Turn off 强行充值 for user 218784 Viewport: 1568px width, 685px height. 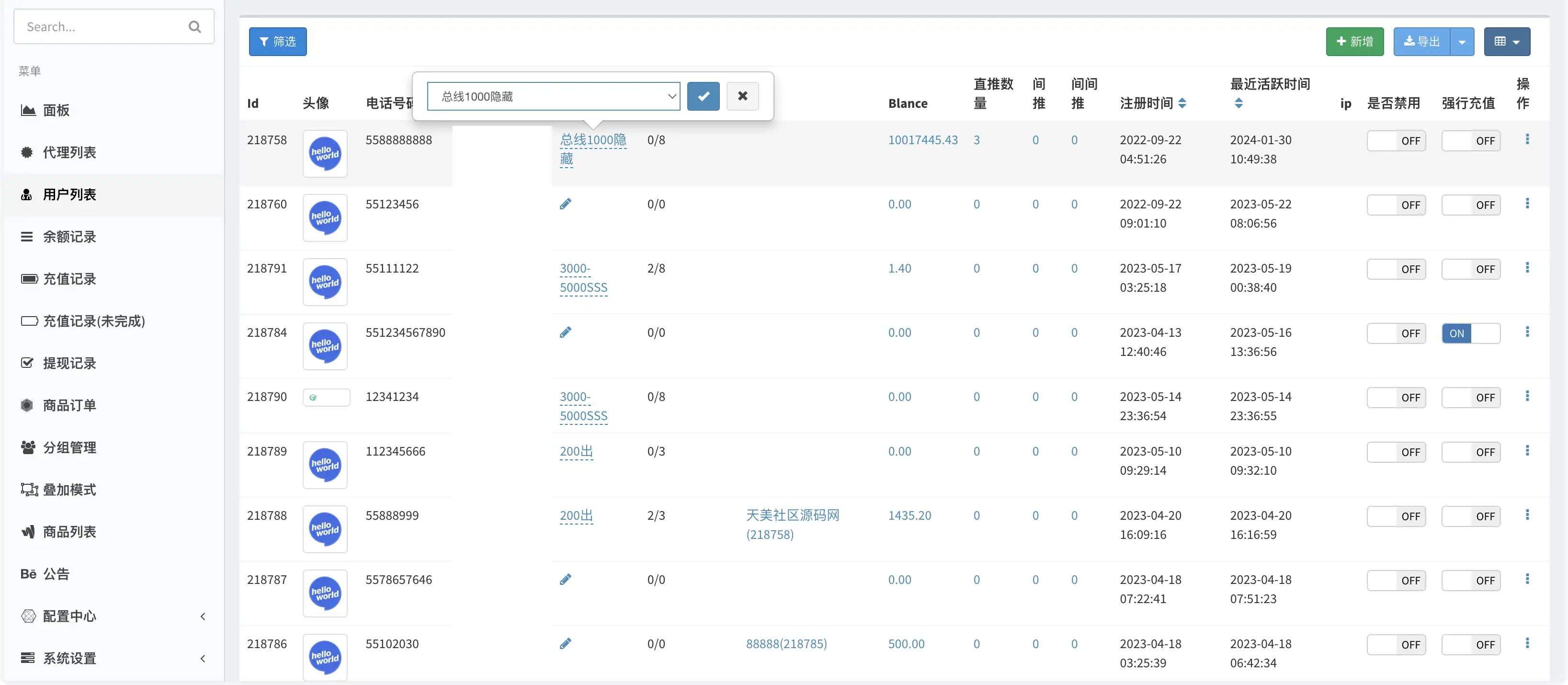click(1471, 334)
